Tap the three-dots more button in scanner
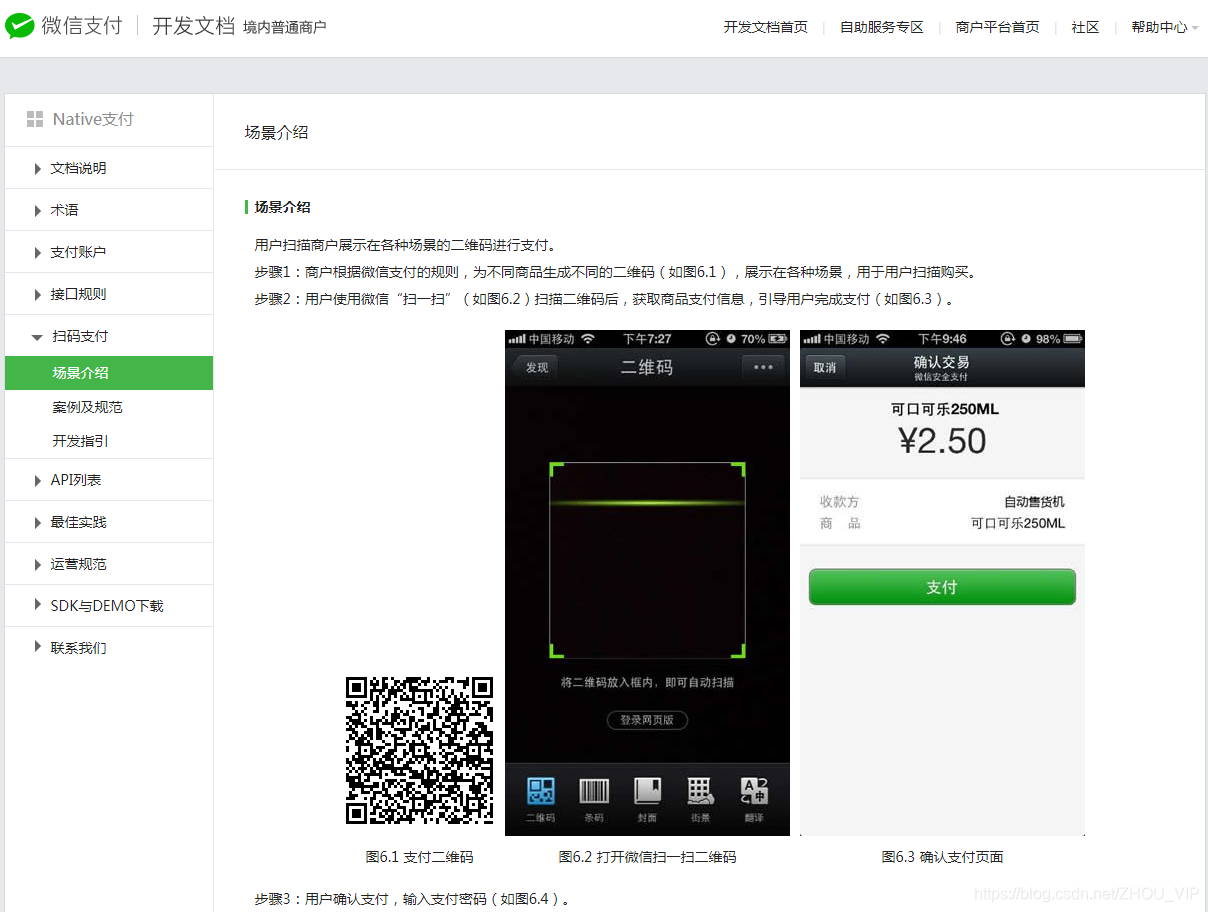The height and width of the screenshot is (912, 1208). 763,367
